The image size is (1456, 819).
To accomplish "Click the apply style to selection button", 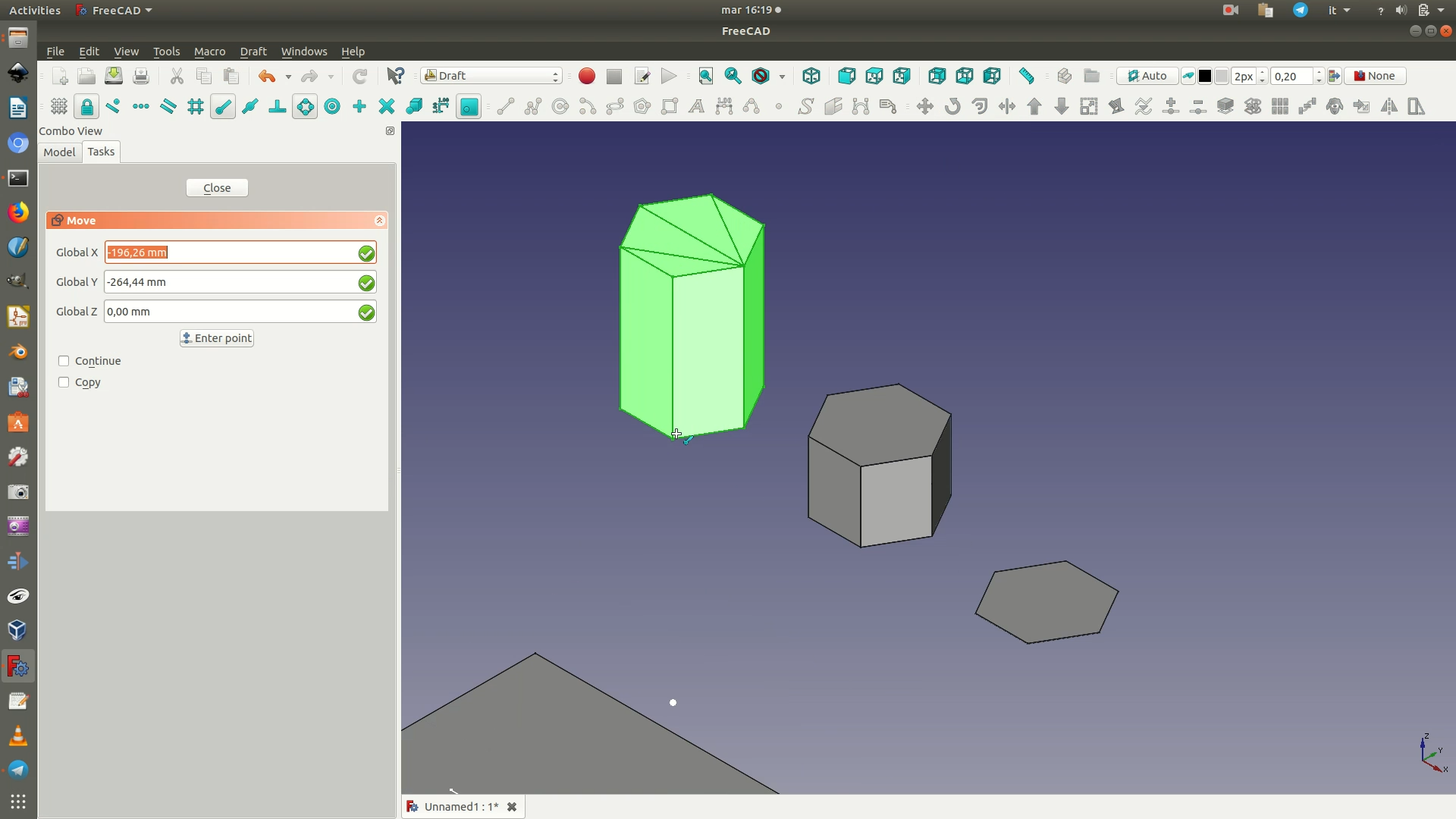I will pos(1335,76).
